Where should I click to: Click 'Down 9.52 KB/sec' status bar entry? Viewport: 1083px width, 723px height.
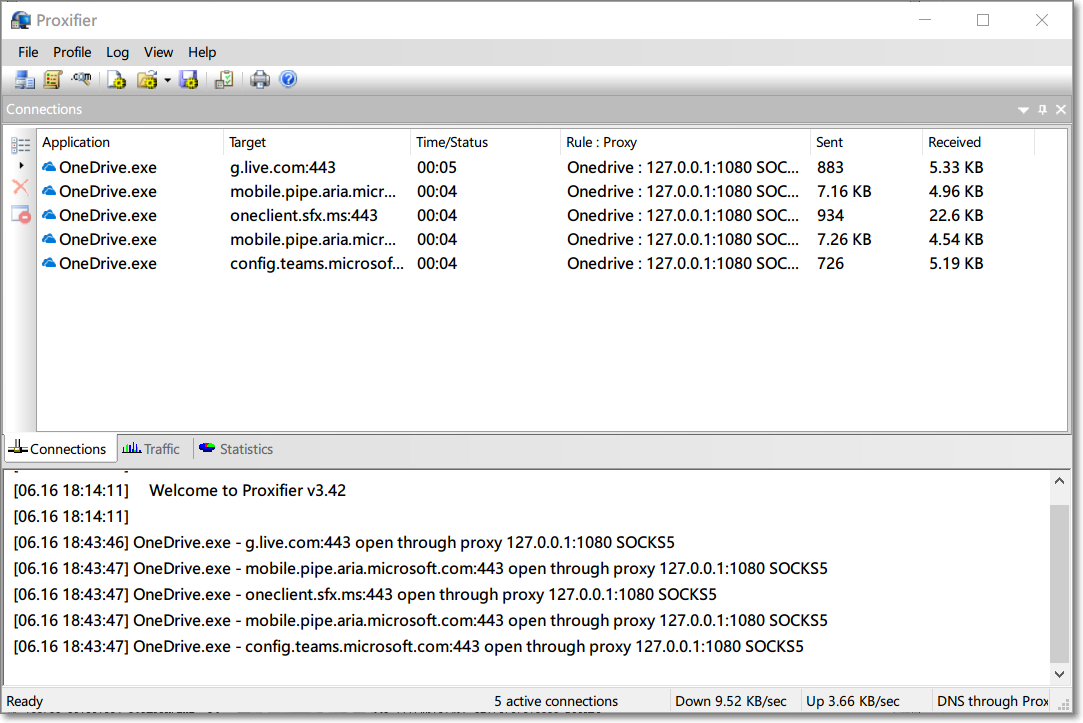[731, 701]
